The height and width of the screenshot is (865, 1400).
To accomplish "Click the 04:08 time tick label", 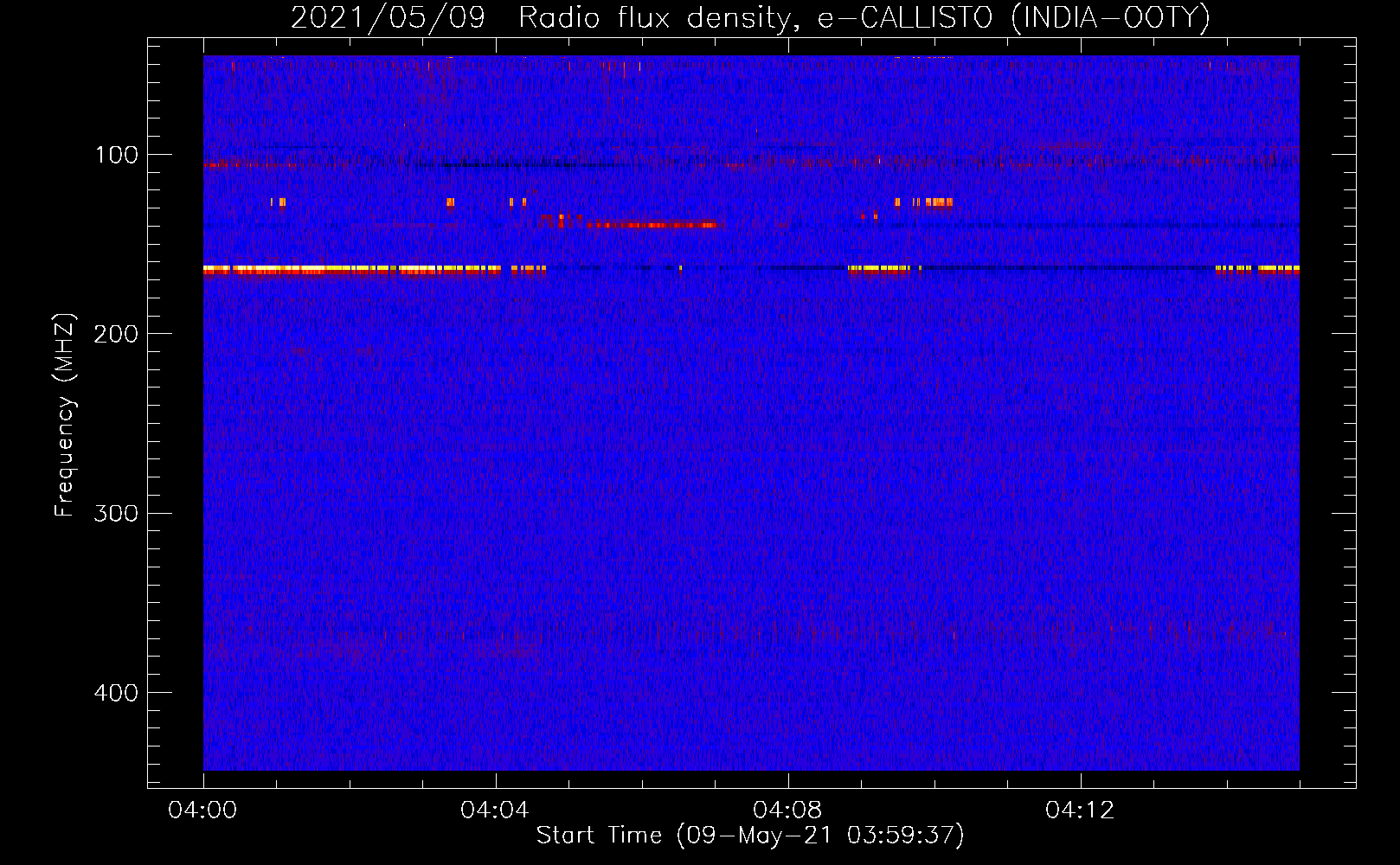I will tap(787, 811).
